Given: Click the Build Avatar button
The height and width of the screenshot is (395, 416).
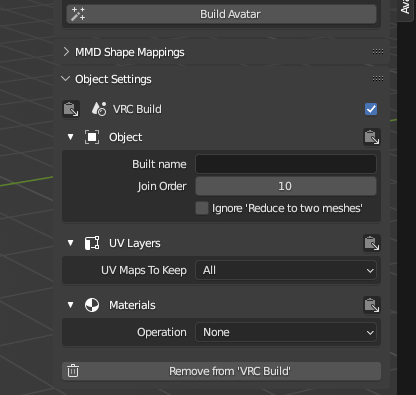Looking at the screenshot, I should (x=221, y=14).
